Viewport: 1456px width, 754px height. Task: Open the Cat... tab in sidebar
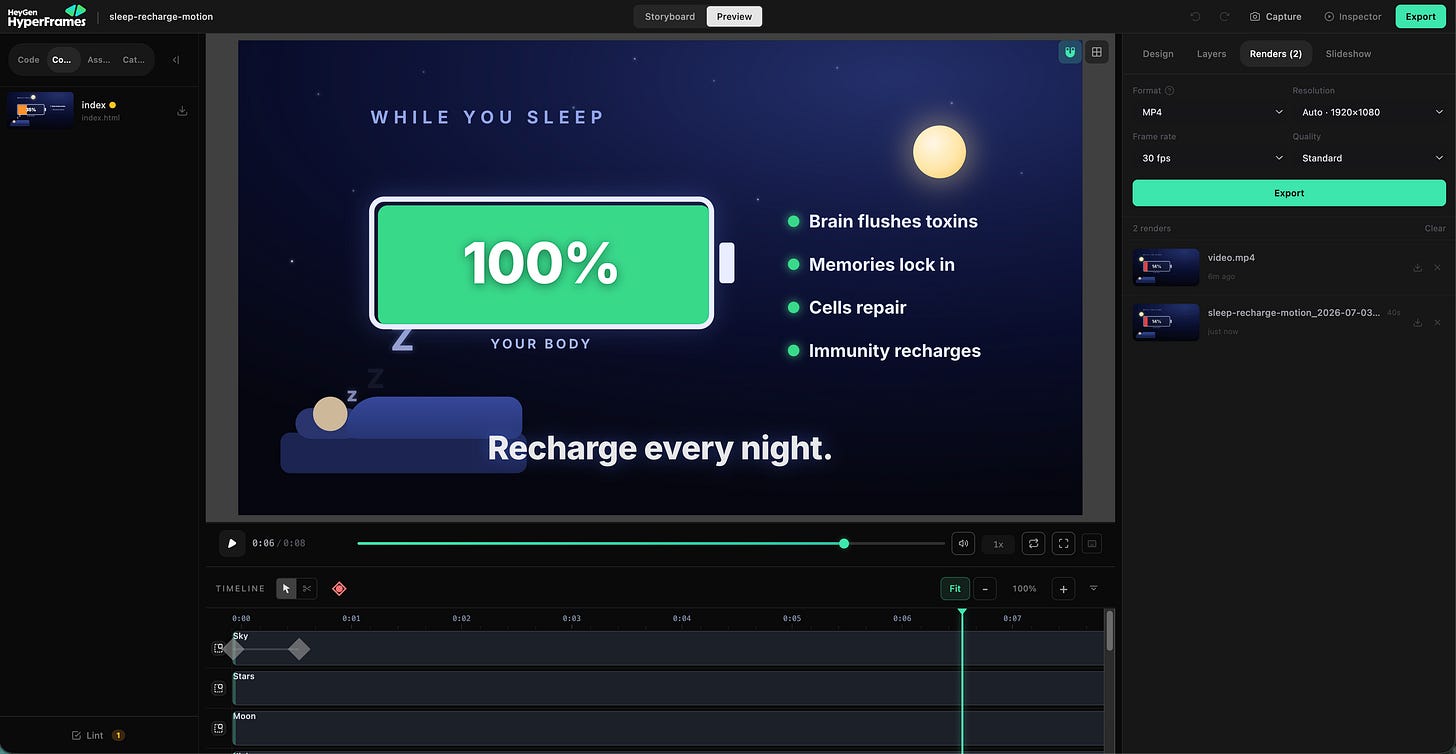click(x=133, y=60)
